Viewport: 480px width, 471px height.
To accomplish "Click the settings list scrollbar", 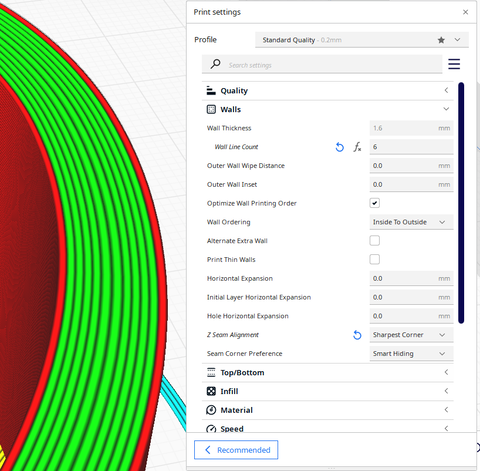I will coord(461,203).
